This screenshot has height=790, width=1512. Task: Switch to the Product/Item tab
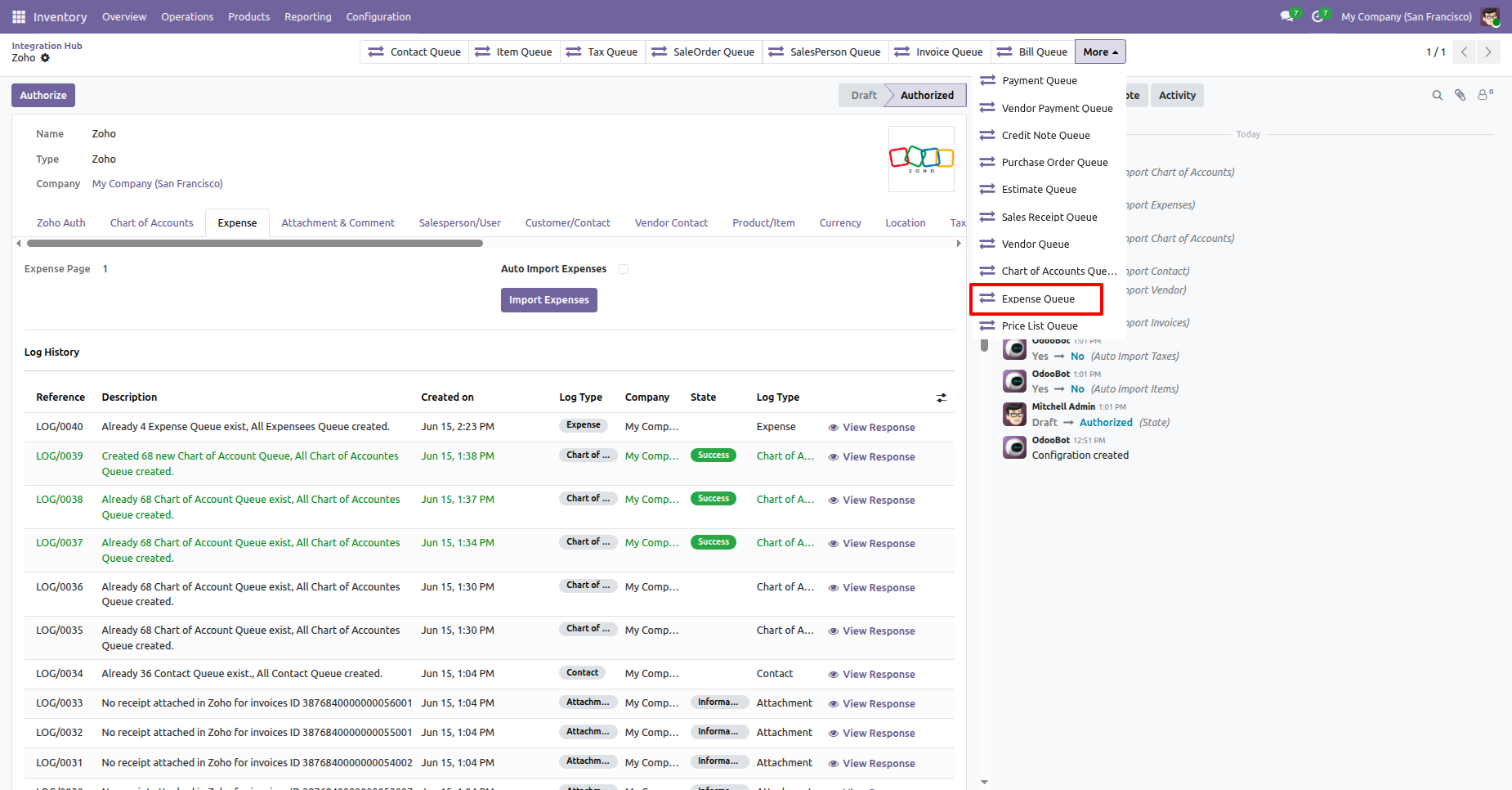[763, 222]
